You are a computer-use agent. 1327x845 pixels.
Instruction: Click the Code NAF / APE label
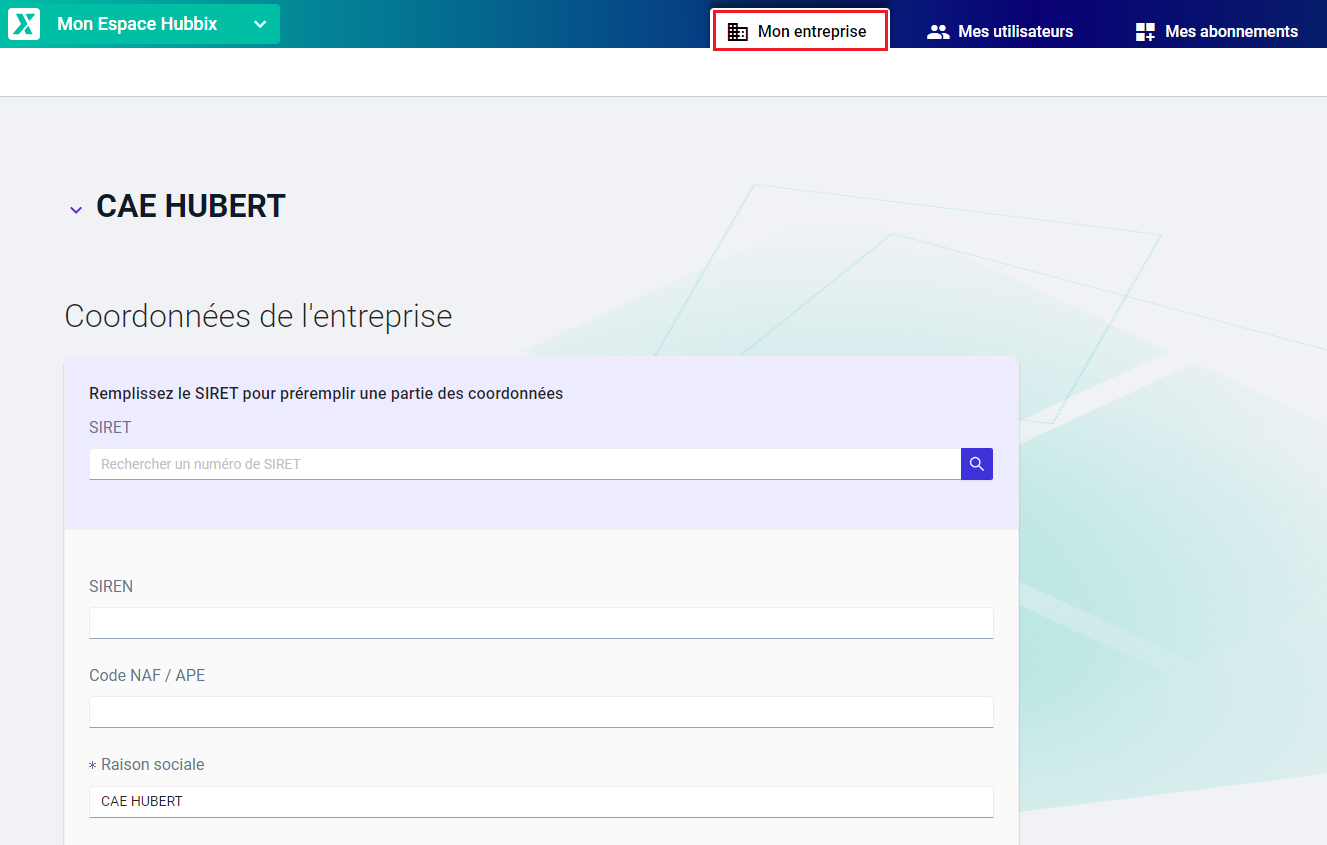[147, 675]
